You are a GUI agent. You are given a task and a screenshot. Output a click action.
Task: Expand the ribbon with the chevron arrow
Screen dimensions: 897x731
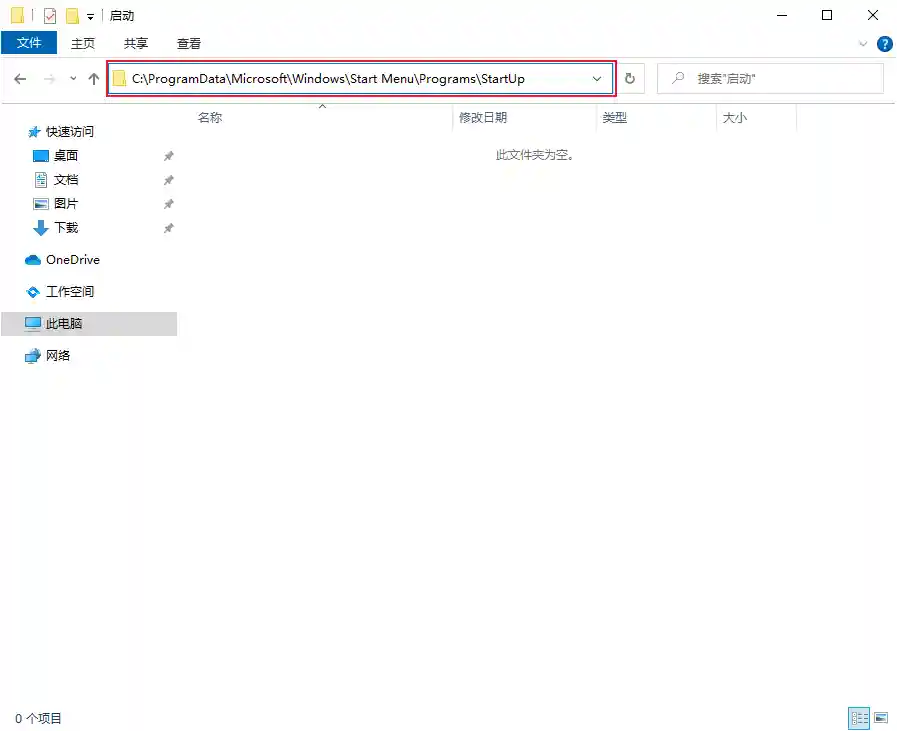point(862,43)
